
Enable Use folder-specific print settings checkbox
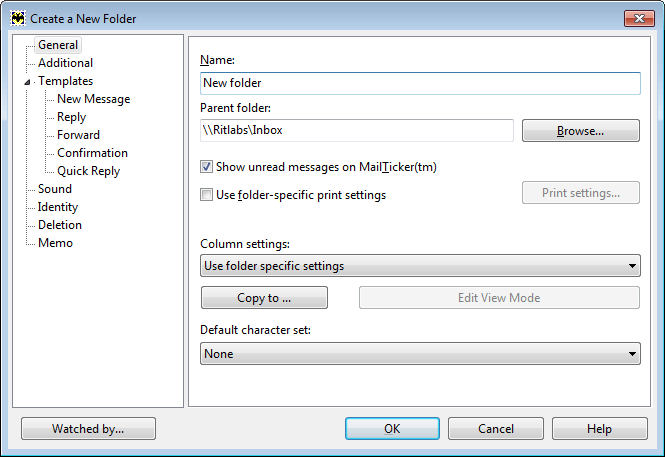[x=206, y=195]
